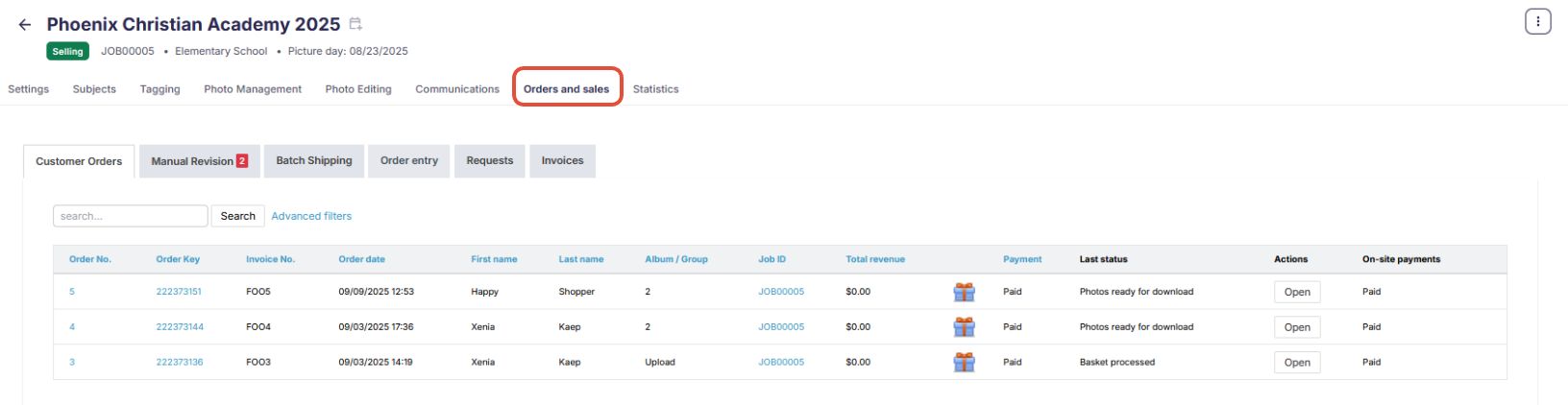Open the JOB00005 link in order 5 row

pos(781,292)
